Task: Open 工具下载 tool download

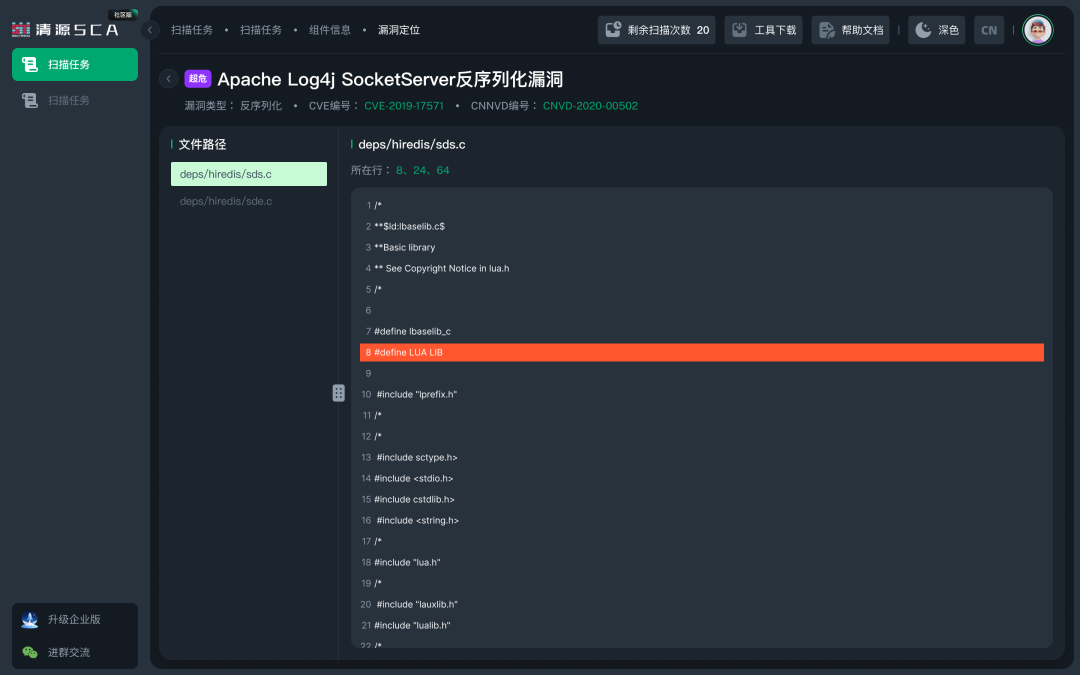Action: pos(763,30)
